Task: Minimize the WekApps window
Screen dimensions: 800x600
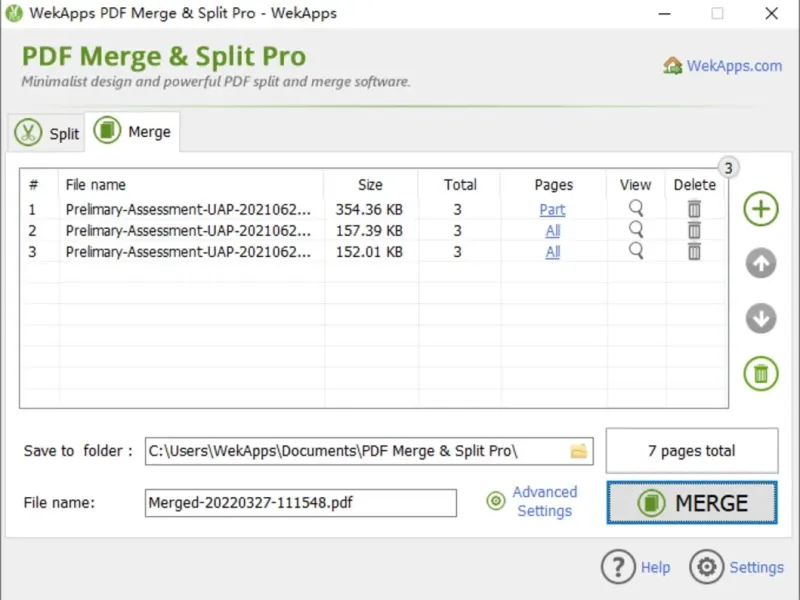Action: (664, 13)
